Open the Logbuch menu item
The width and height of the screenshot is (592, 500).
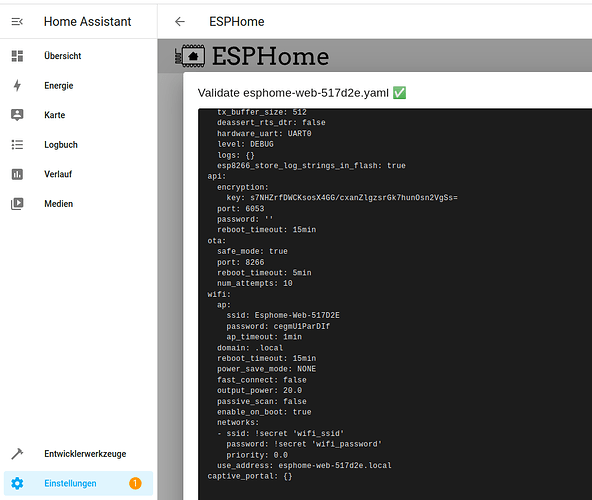[79, 145]
